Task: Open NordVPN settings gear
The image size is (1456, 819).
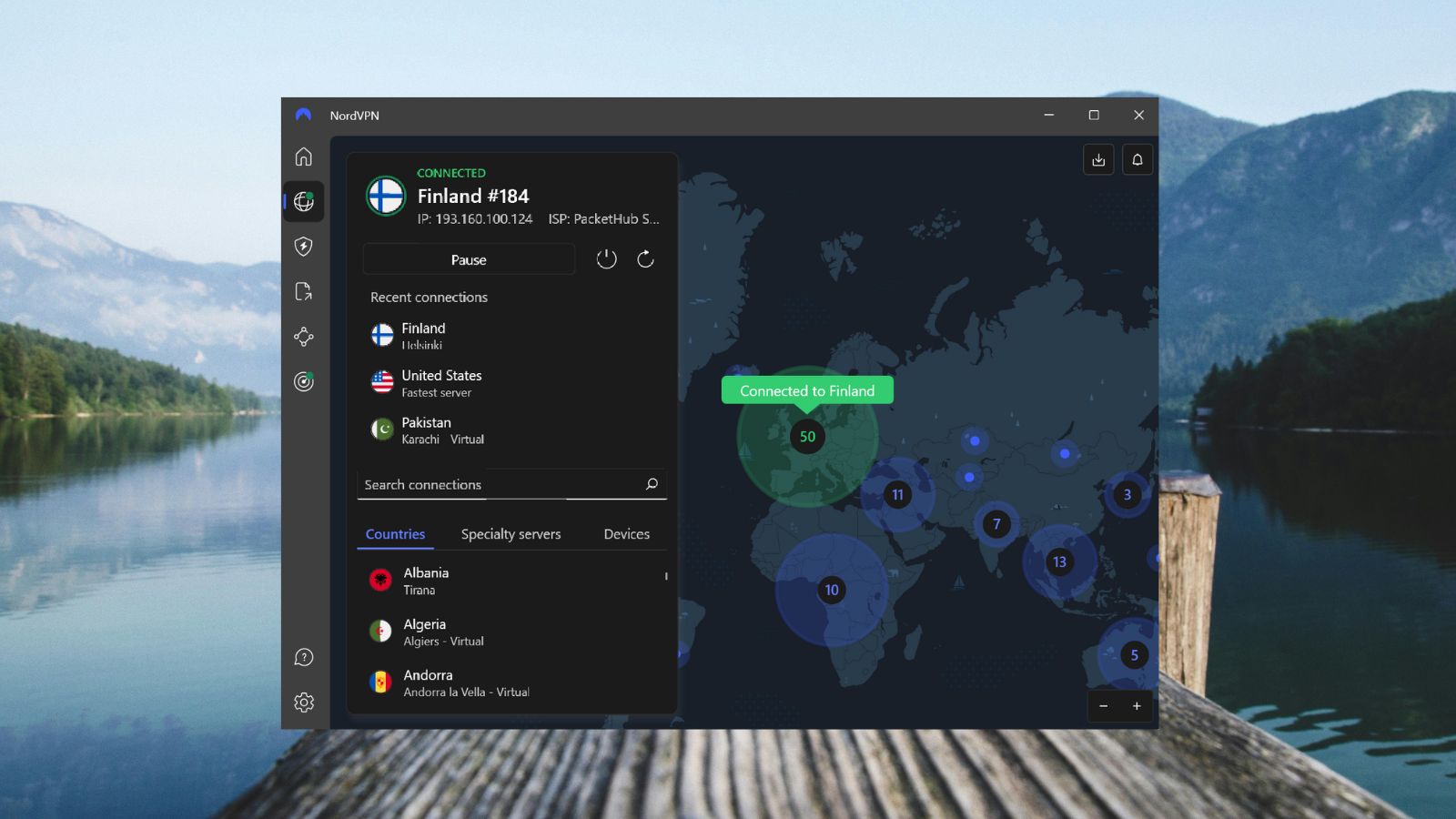Action: point(303,702)
